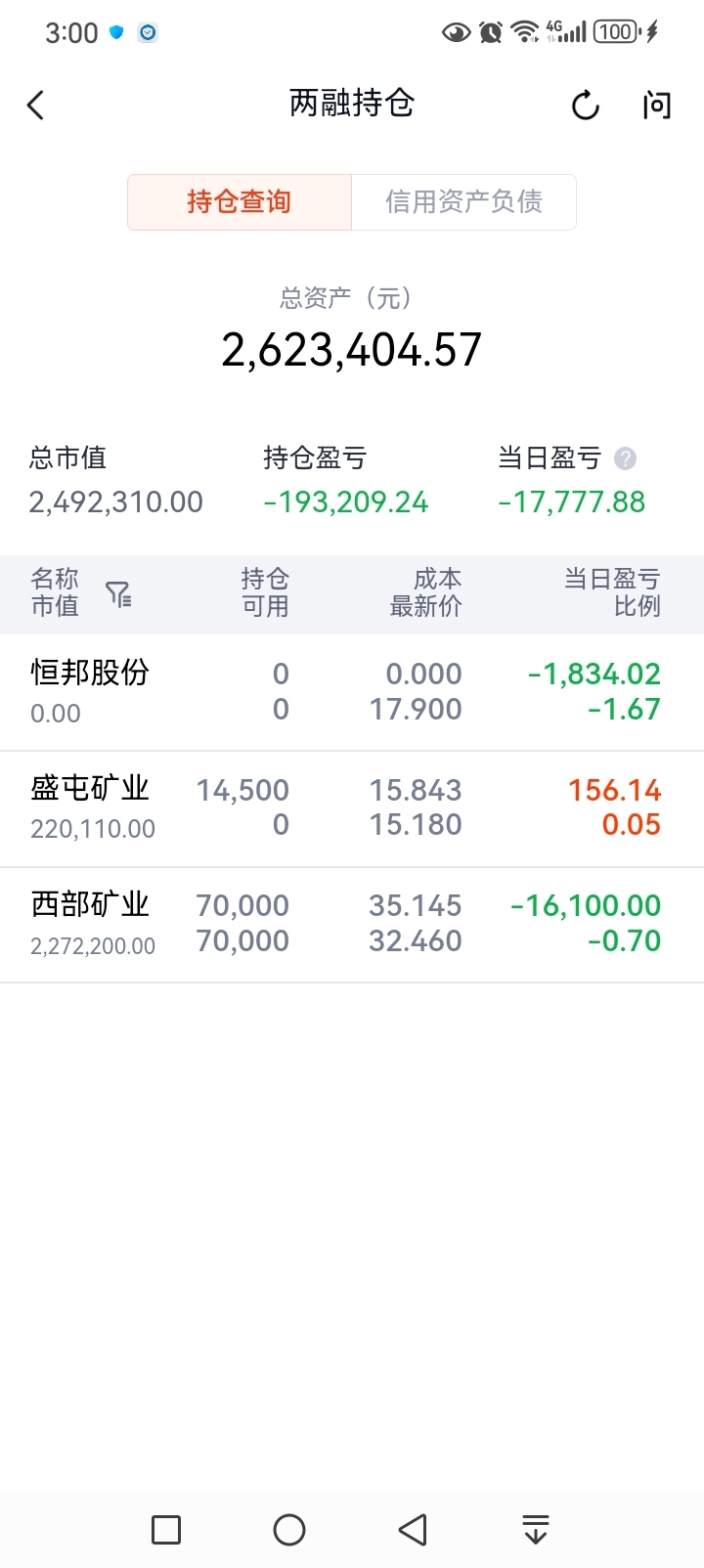
Task: Tap the navigation bar hide arrow
Action: (536, 1530)
